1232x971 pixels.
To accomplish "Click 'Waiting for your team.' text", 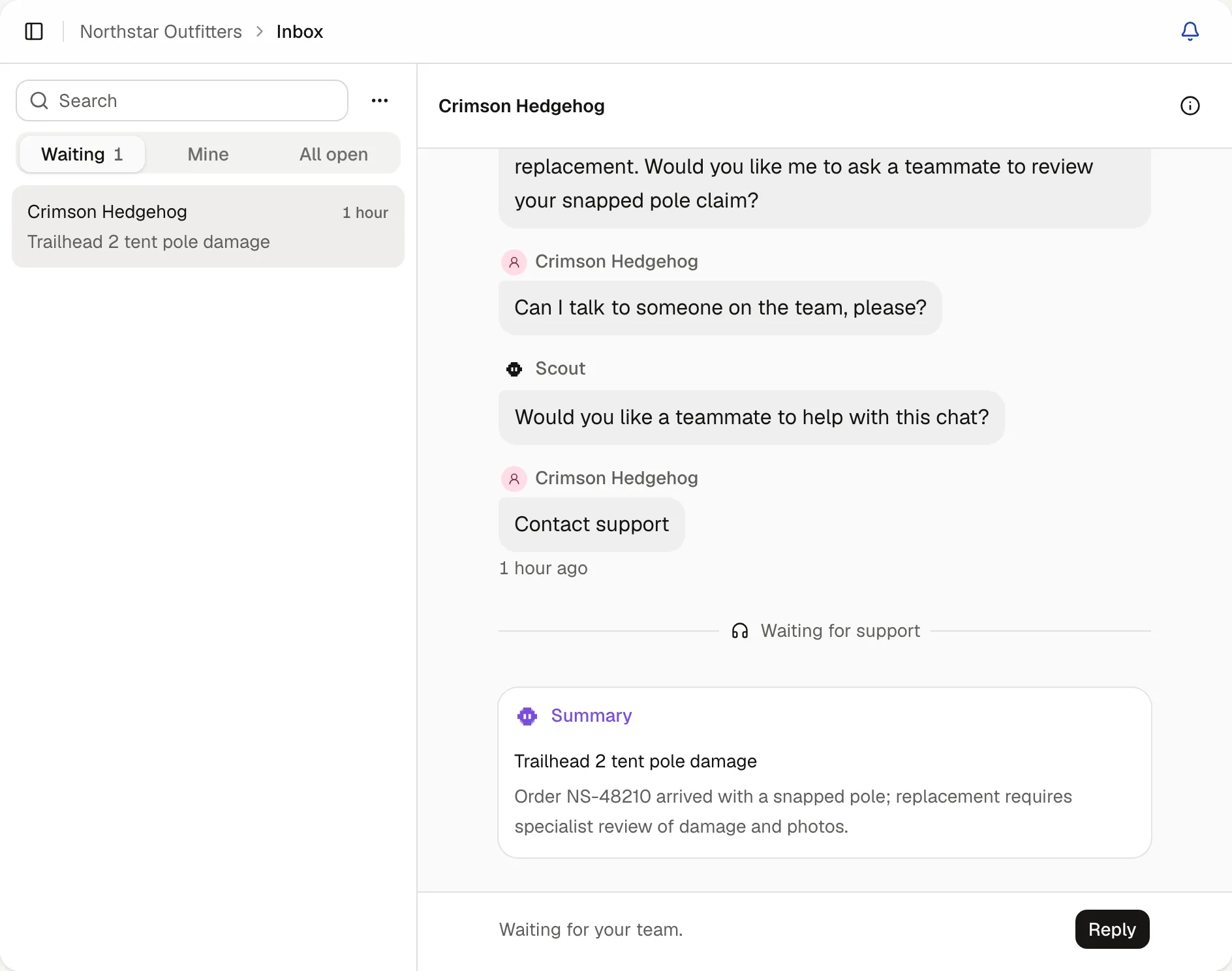I will pyautogui.click(x=591, y=929).
